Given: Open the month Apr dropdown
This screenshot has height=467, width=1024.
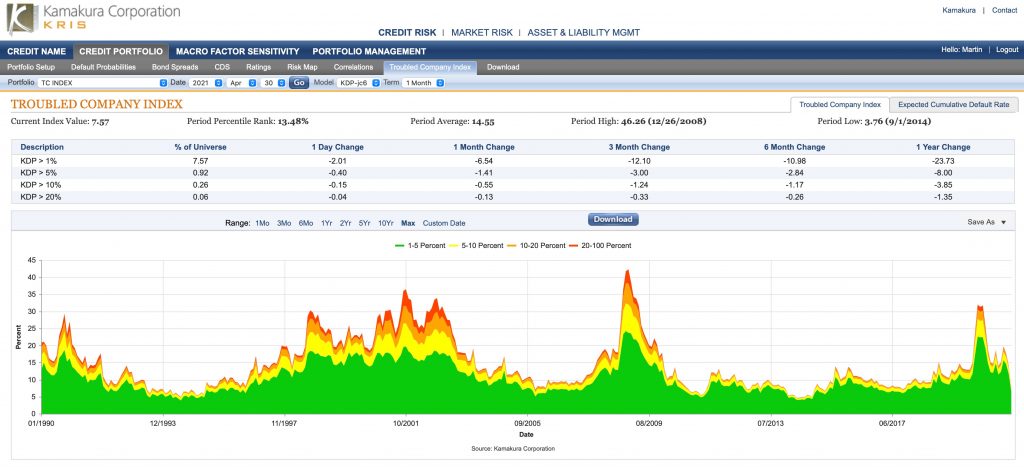Looking at the screenshot, I should [242, 83].
